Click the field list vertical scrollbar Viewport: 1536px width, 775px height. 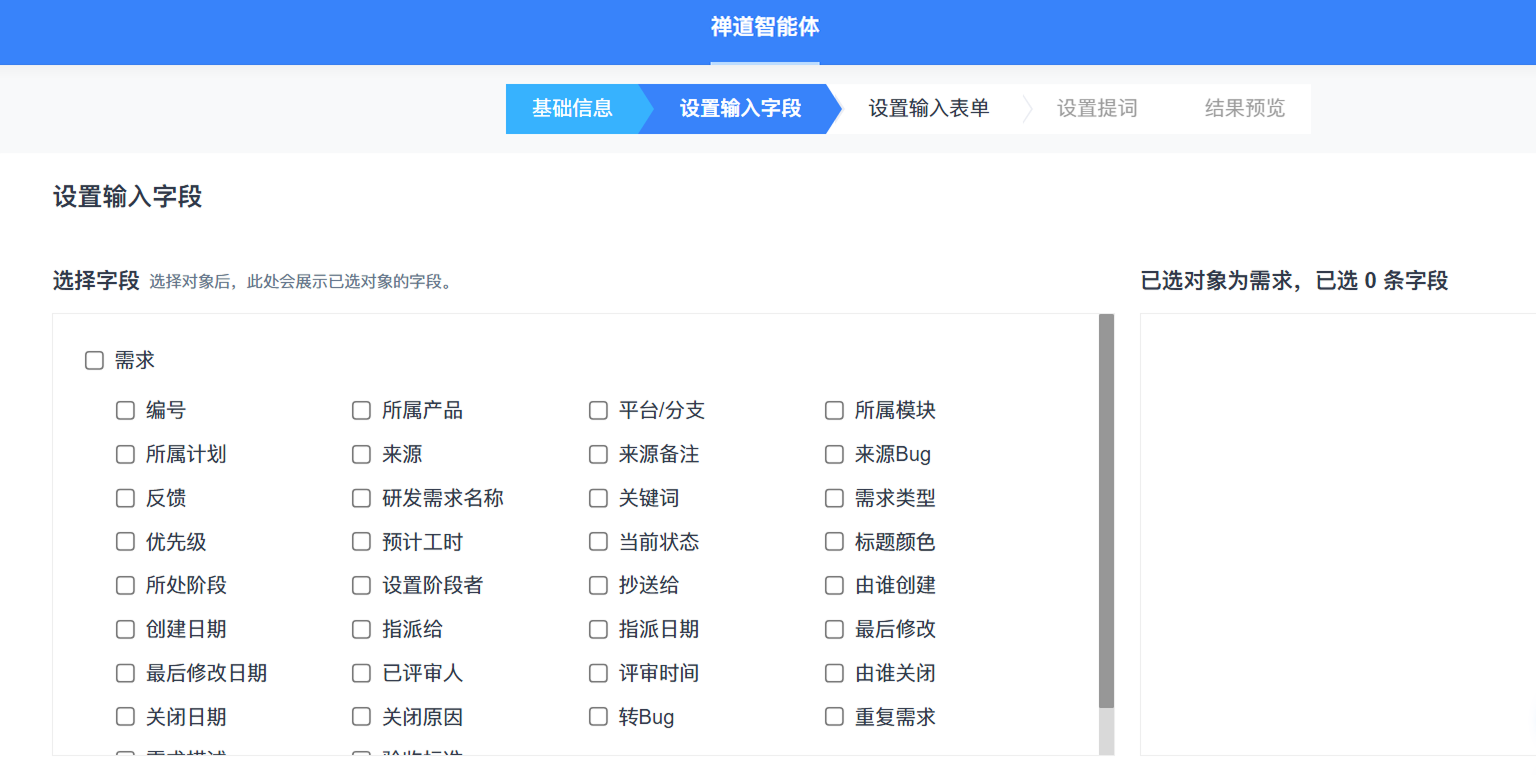point(1106,512)
